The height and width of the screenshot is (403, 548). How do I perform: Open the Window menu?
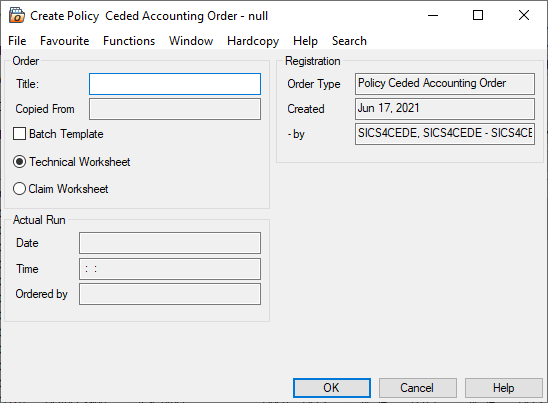pos(191,41)
